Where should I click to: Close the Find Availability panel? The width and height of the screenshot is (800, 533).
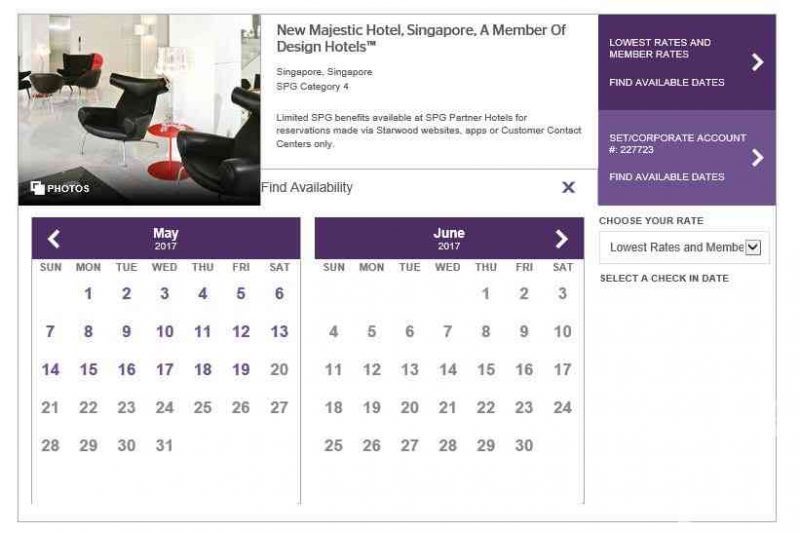(x=568, y=187)
